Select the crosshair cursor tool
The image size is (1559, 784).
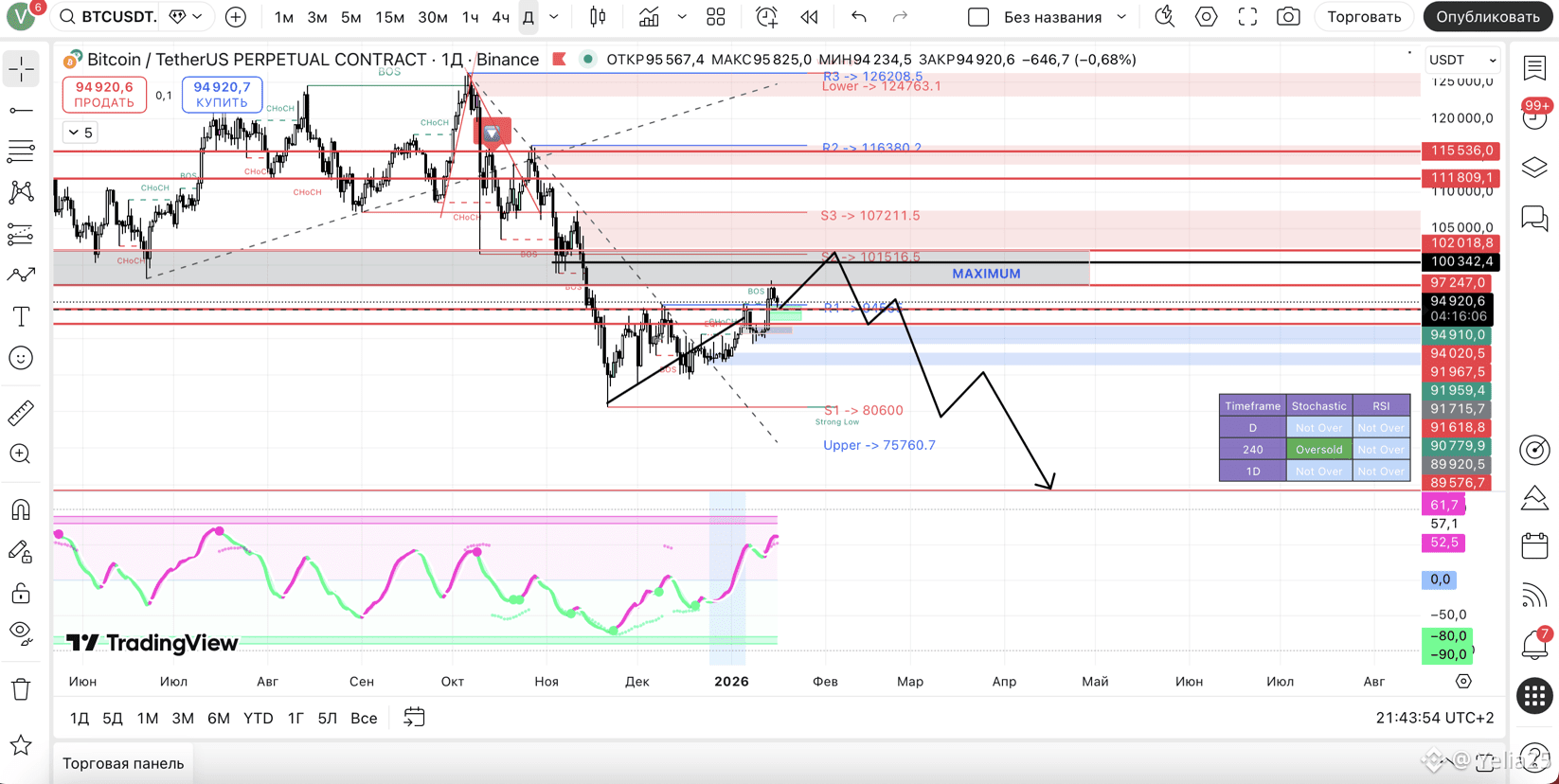[x=21, y=69]
